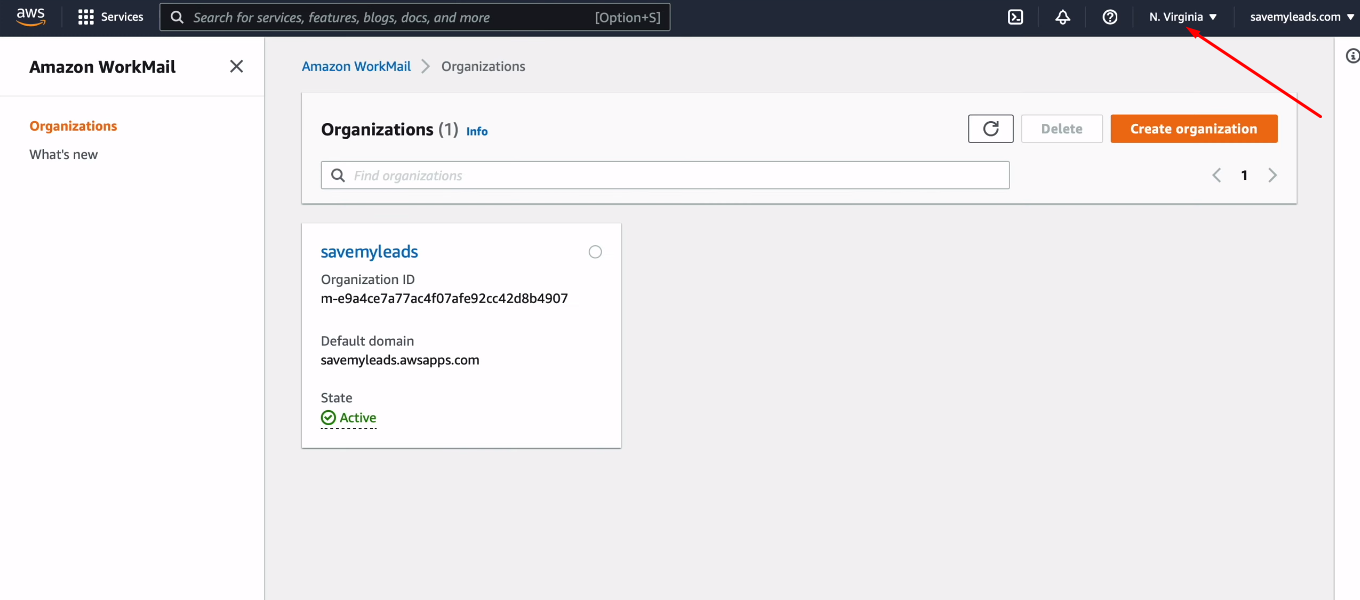Image resolution: width=1360 pixels, height=600 pixels.
Task: Click the Active state status label
Action: (x=349, y=418)
